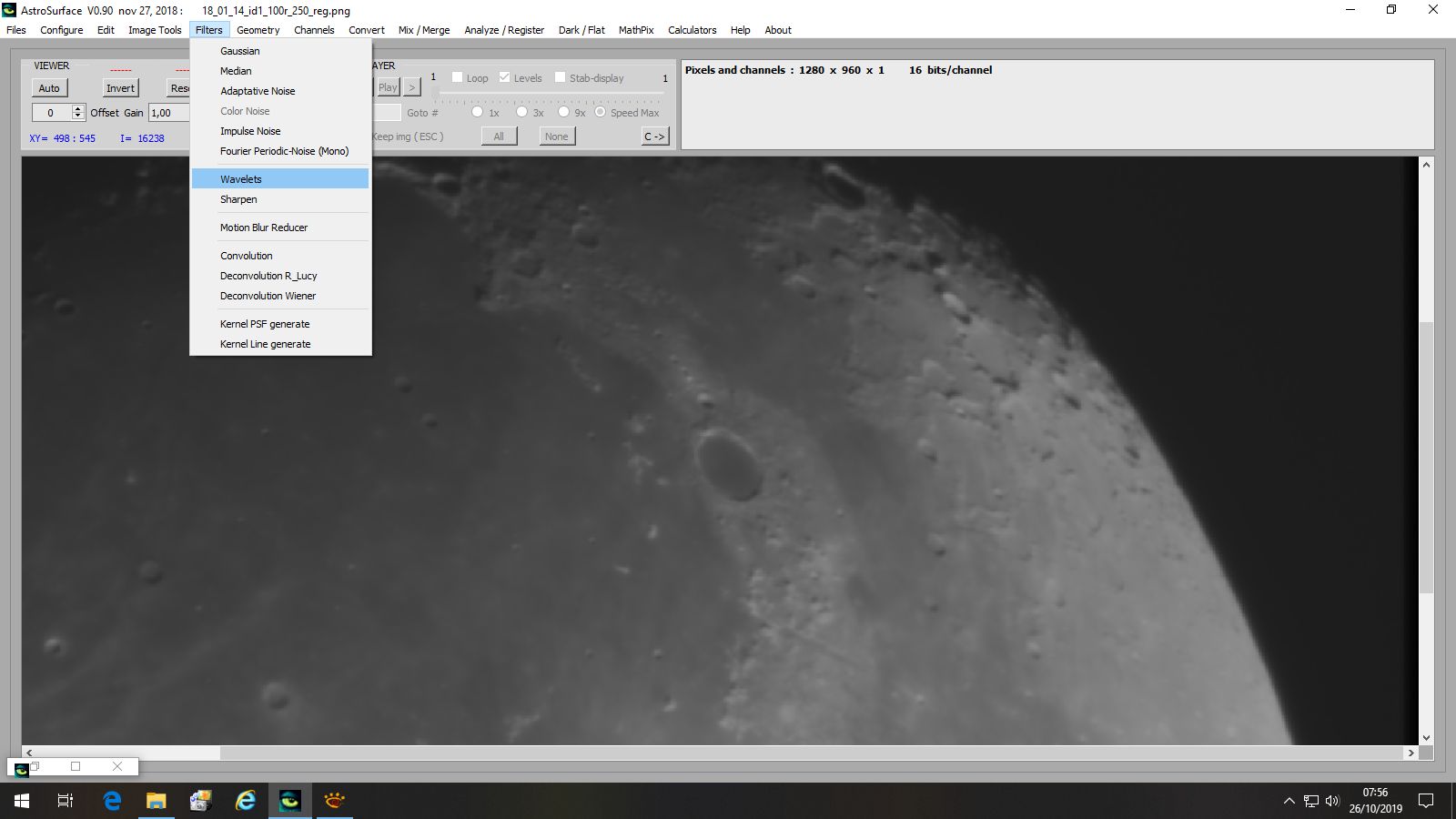This screenshot has height=819, width=1456.
Task: Select the AstroSurface eye taskbar icon
Action: click(290, 801)
